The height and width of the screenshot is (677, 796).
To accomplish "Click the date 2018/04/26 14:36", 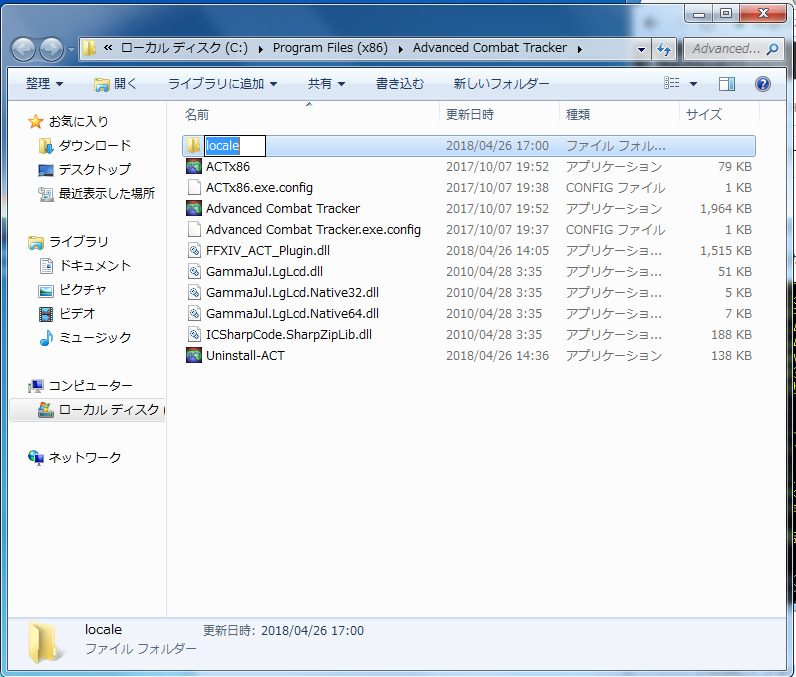I will 497,356.
